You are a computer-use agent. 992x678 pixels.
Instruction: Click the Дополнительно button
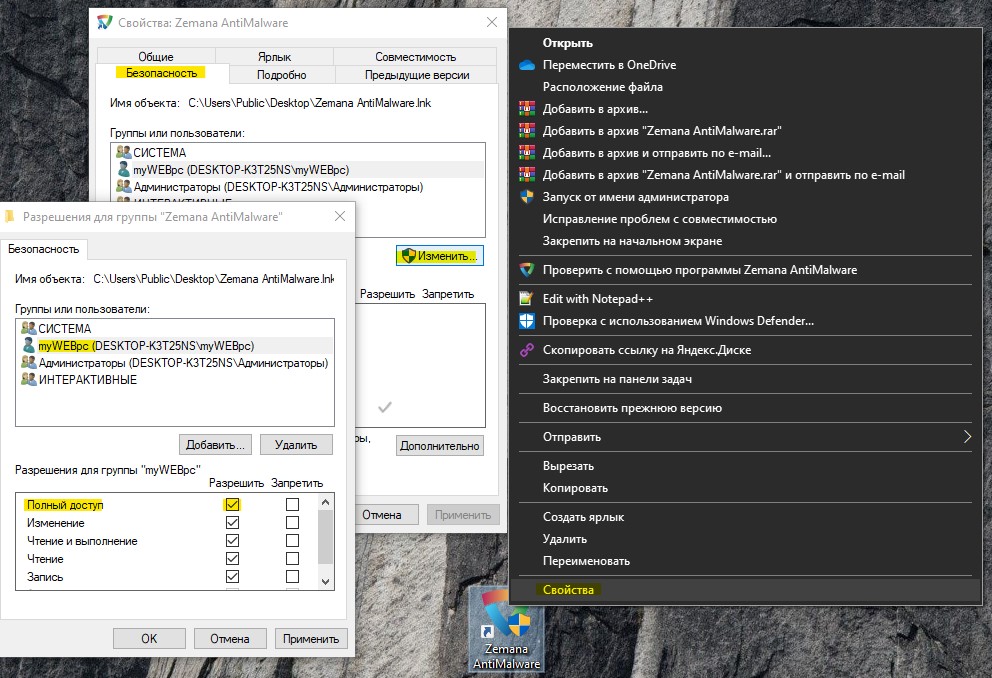[440, 446]
